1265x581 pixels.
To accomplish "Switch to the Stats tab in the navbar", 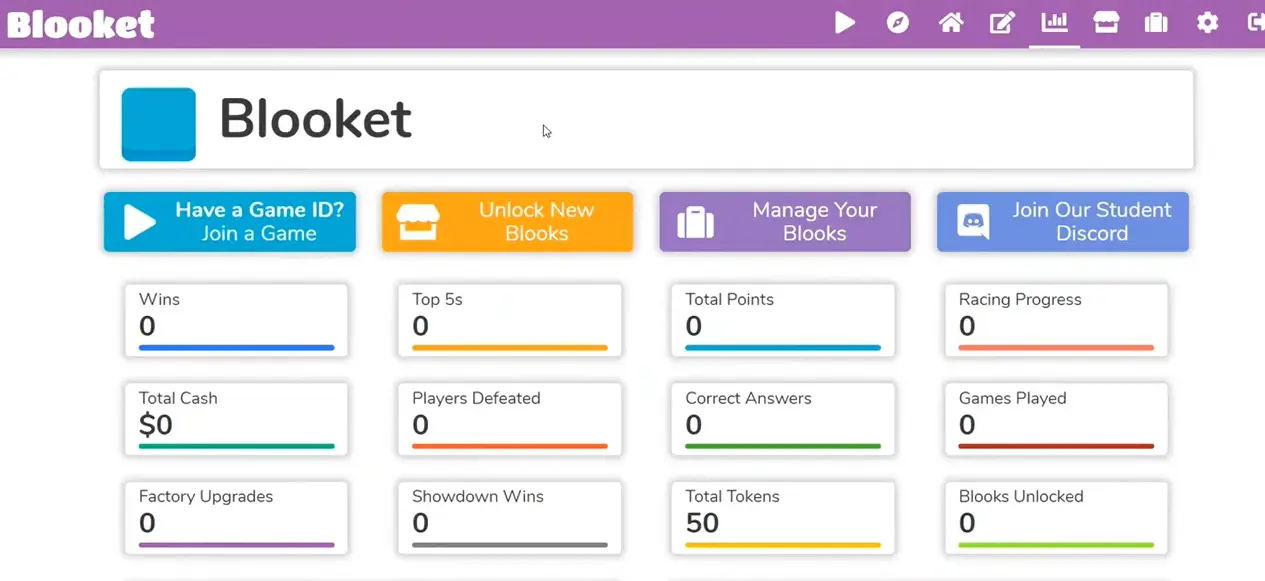I will point(1053,22).
